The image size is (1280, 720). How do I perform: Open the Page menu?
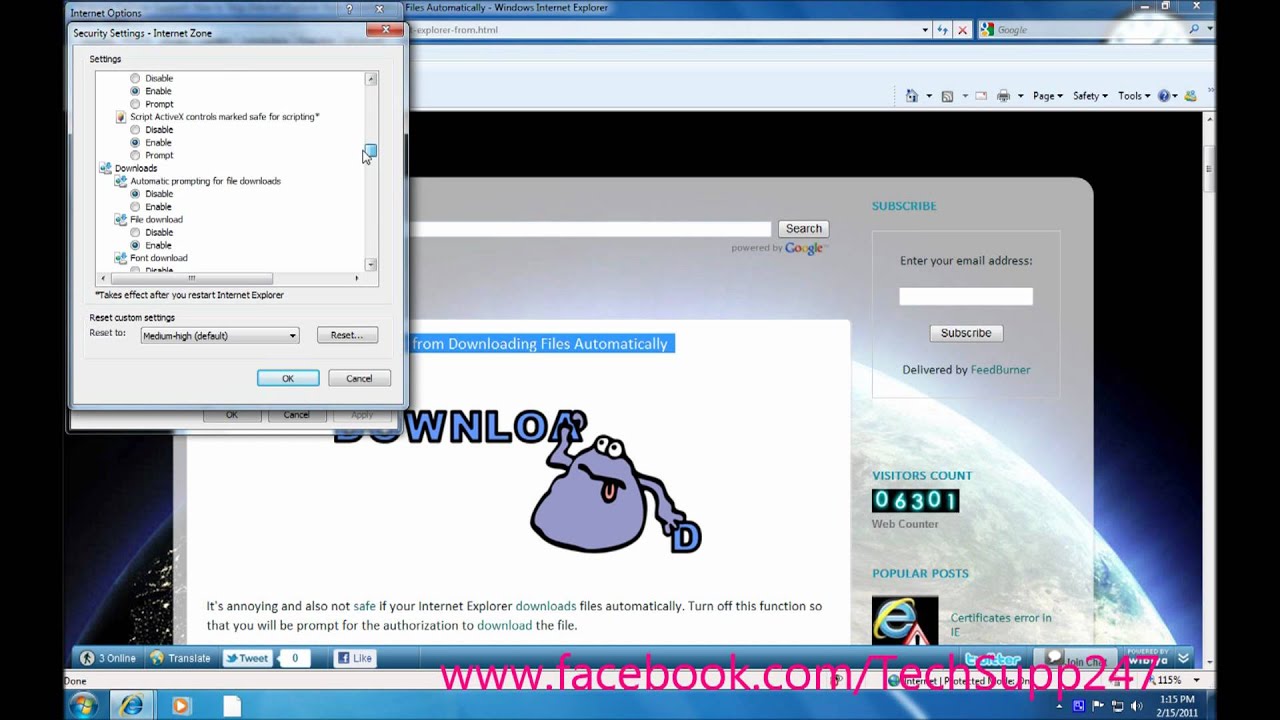(x=1047, y=96)
